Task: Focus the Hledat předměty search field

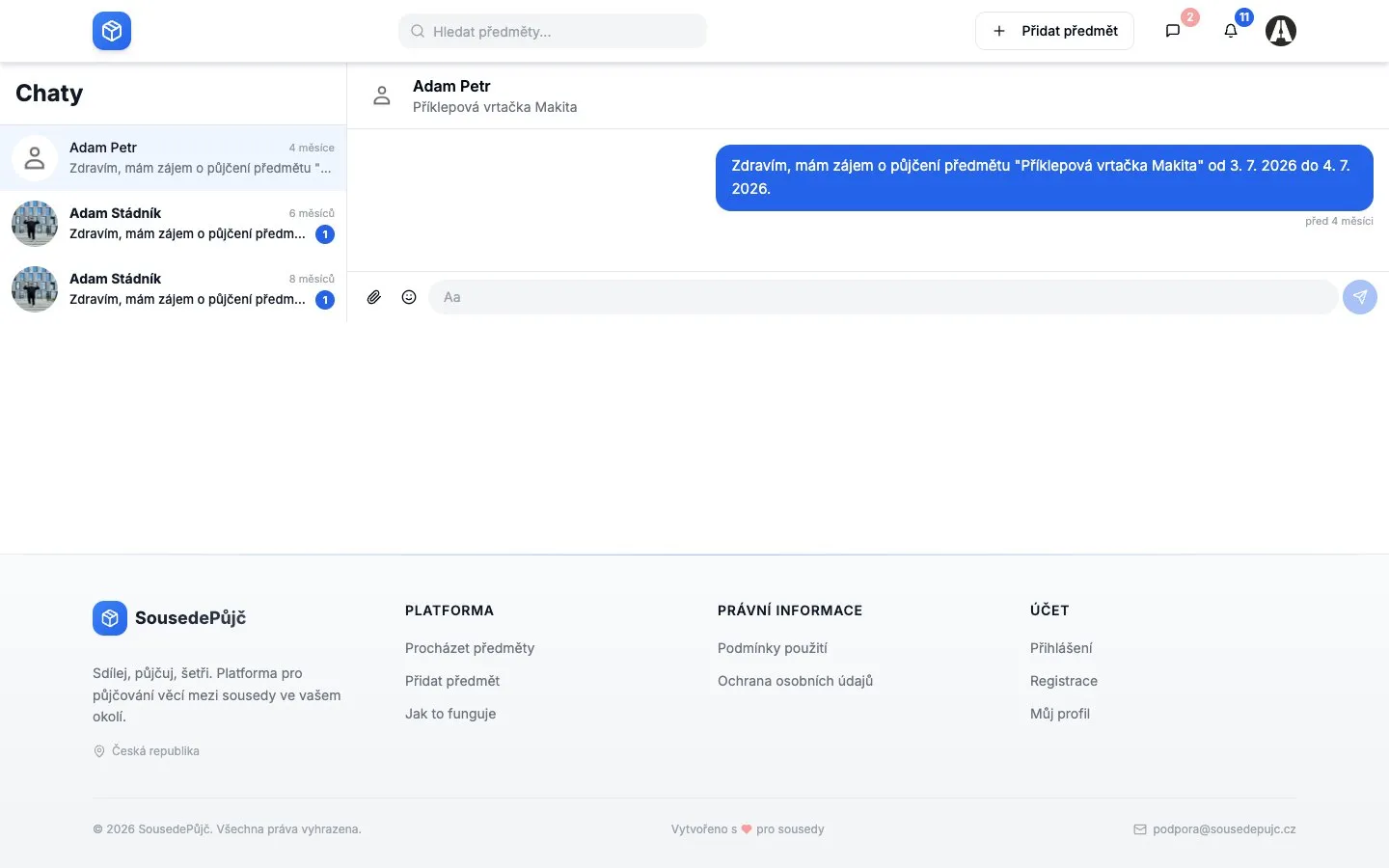Action: (553, 31)
